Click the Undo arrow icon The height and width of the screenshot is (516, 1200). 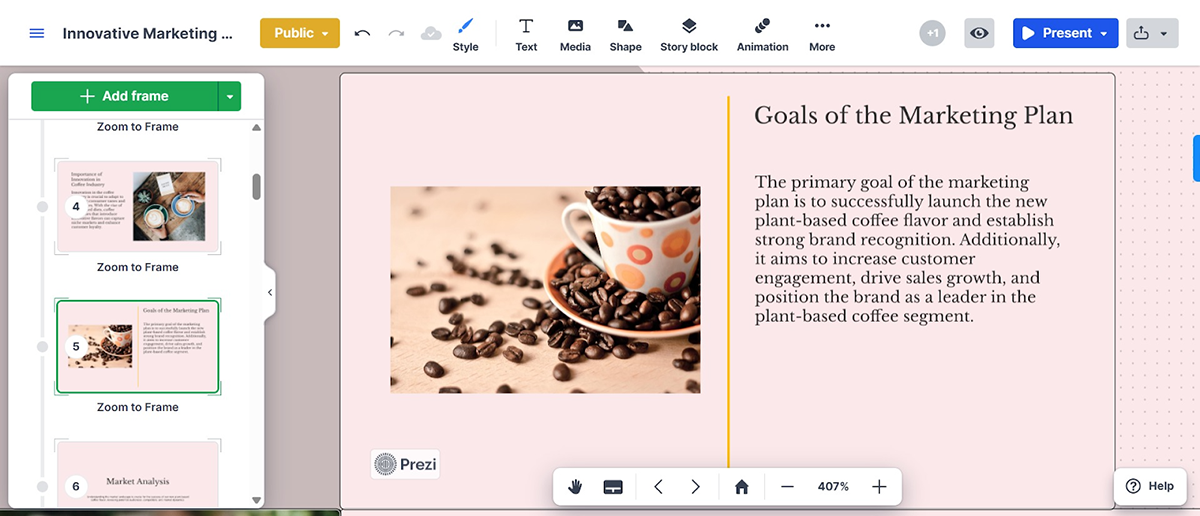(362, 33)
